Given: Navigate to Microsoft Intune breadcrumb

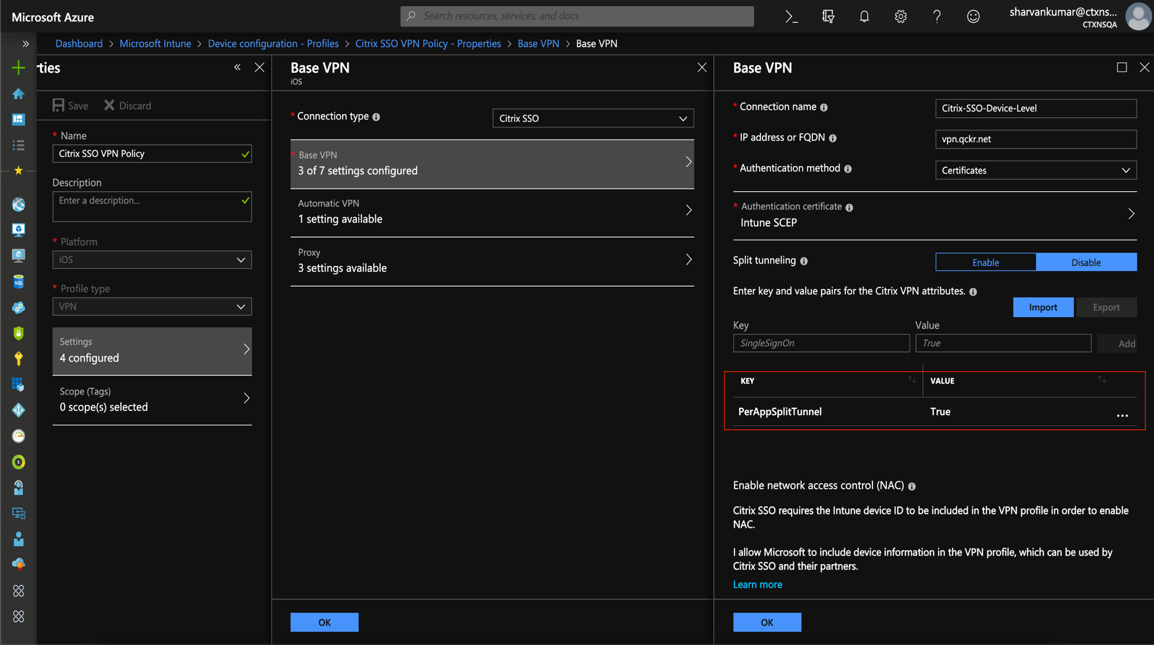Looking at the screenshot, I should click(x=155, y=43).
